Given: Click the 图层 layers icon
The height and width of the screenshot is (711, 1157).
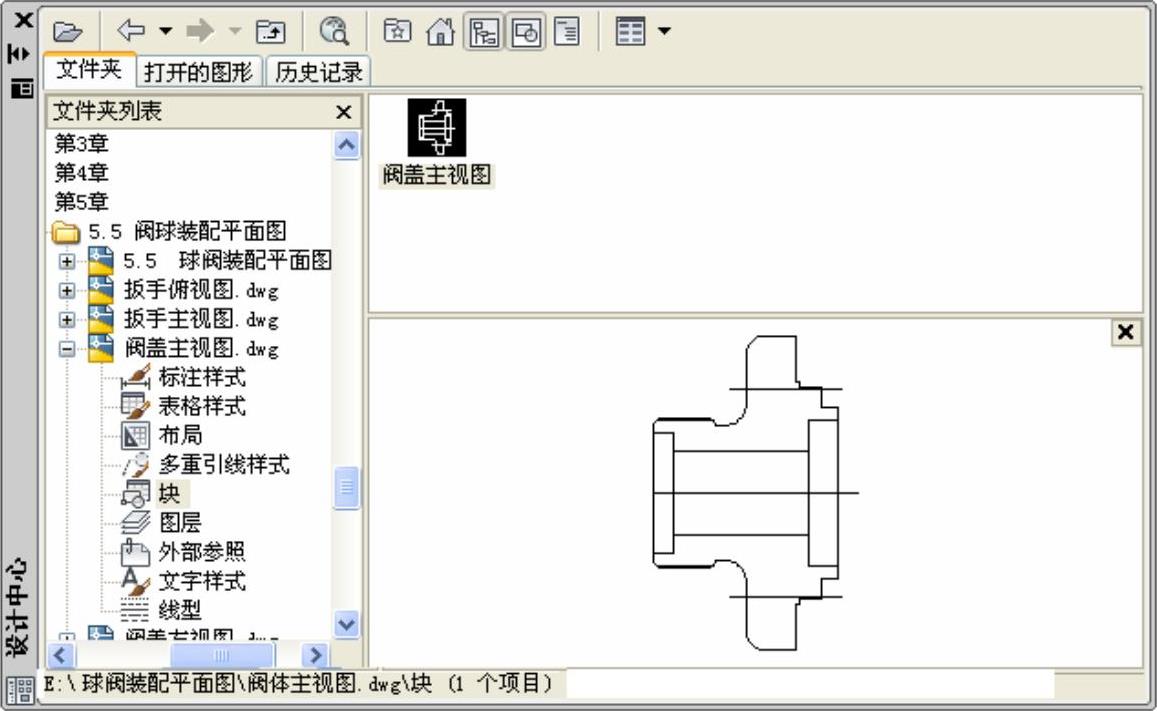Looking at the screenshot, I should click(x=135, y=522).
